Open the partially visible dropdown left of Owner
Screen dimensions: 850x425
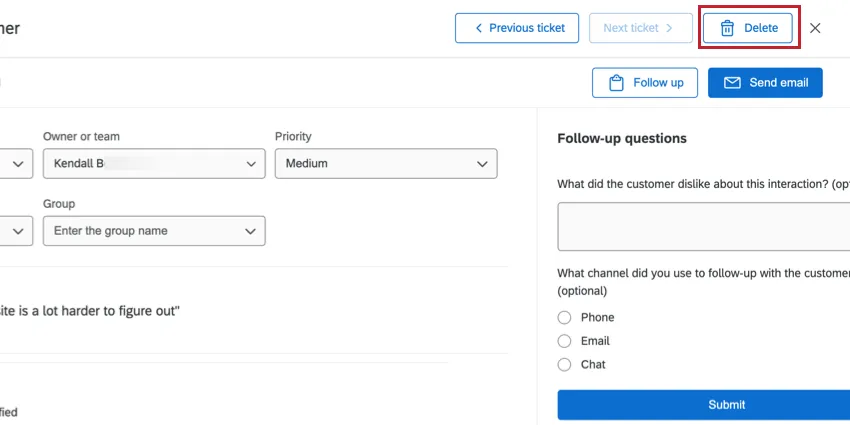pos(16,163)
